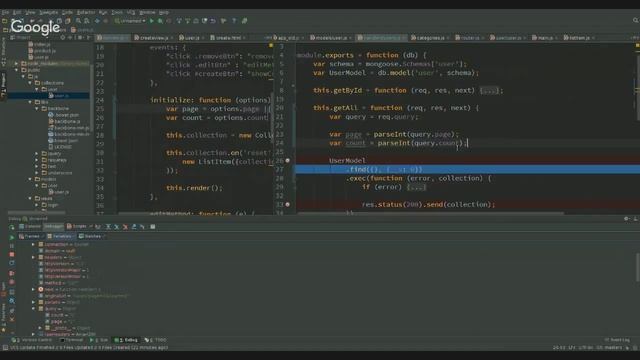This screenshot has height=360, width=640.
Task: Switch to the Scripts tab in debug panel
Action: (77, 227)
